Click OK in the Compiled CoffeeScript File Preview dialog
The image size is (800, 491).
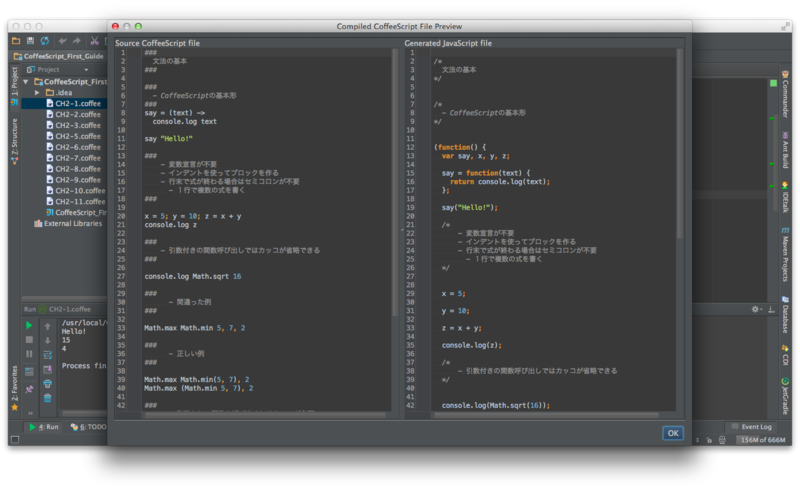click(x=673, y=433)
